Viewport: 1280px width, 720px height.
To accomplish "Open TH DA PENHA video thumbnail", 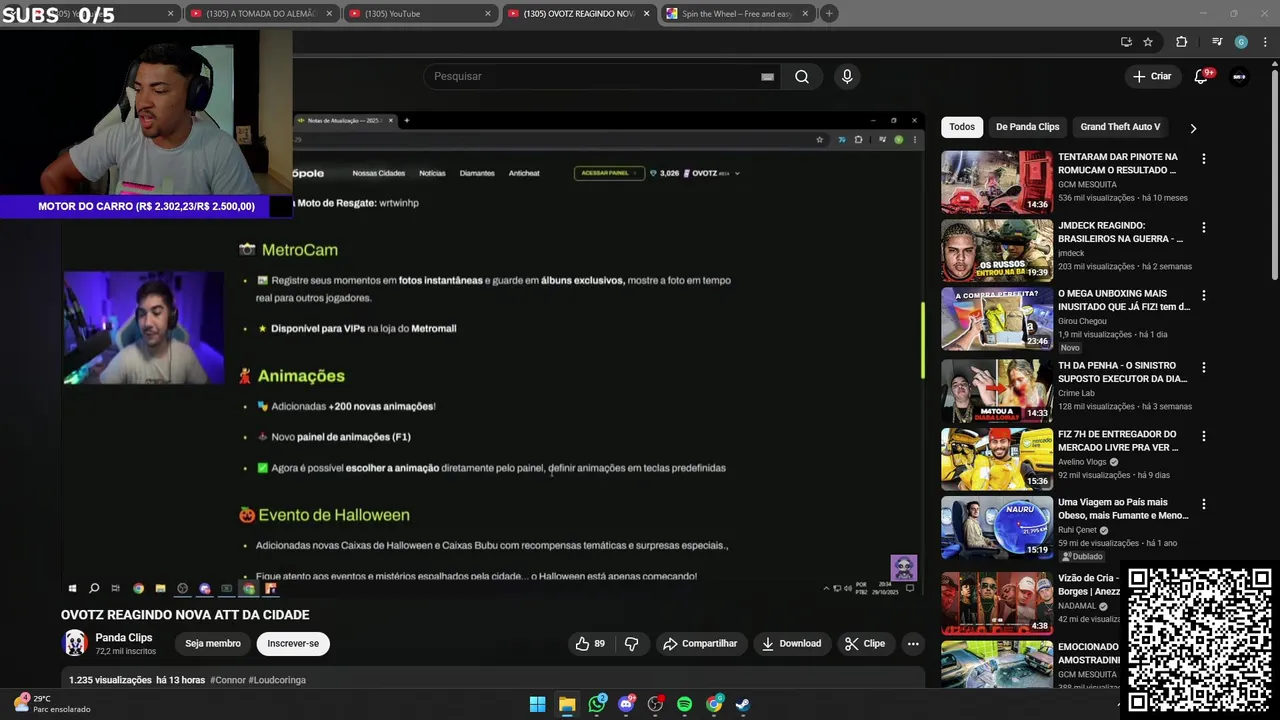I will 996,390.
